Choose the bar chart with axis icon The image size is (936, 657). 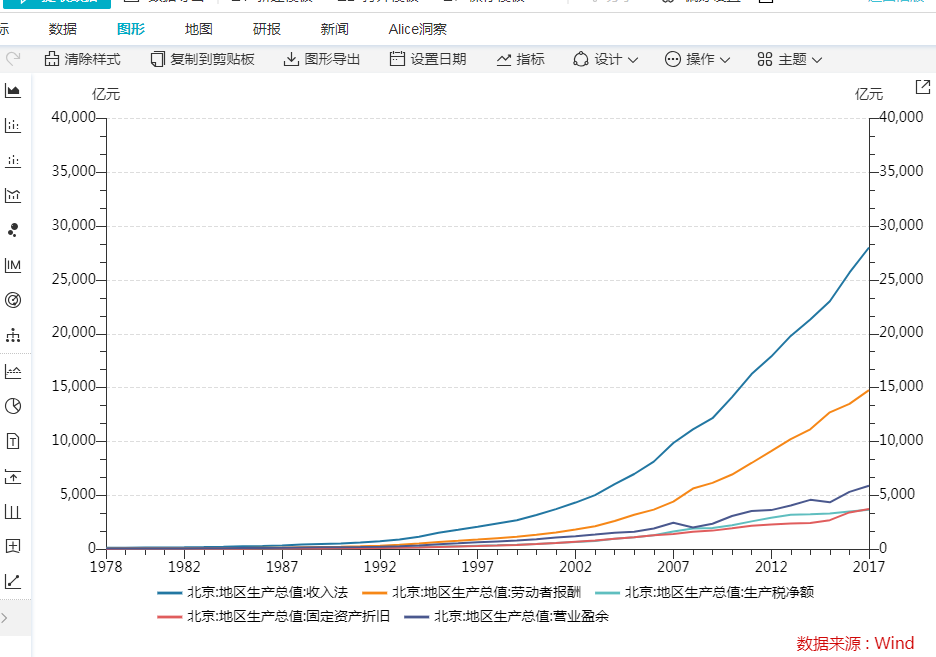pyautogui.click(x=13, y=125)
